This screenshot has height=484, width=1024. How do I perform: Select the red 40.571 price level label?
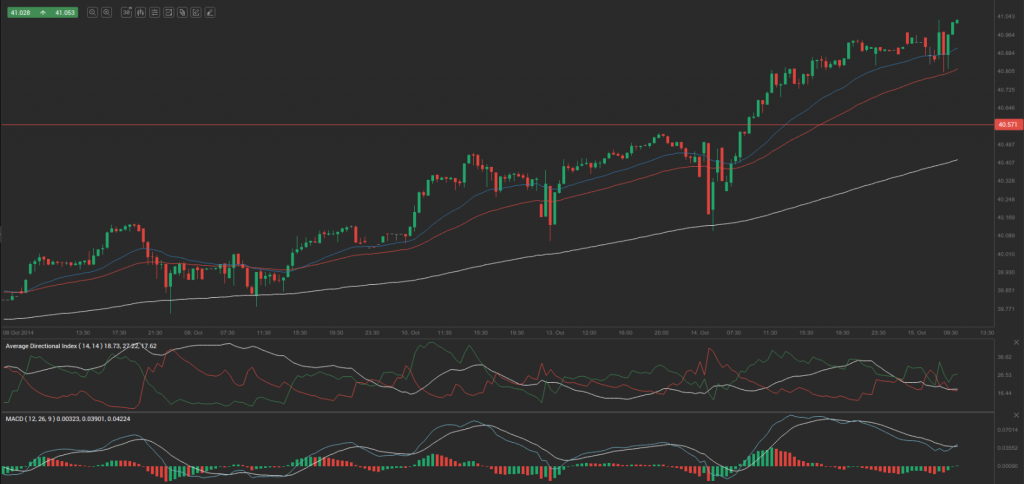click(1007, 124)
